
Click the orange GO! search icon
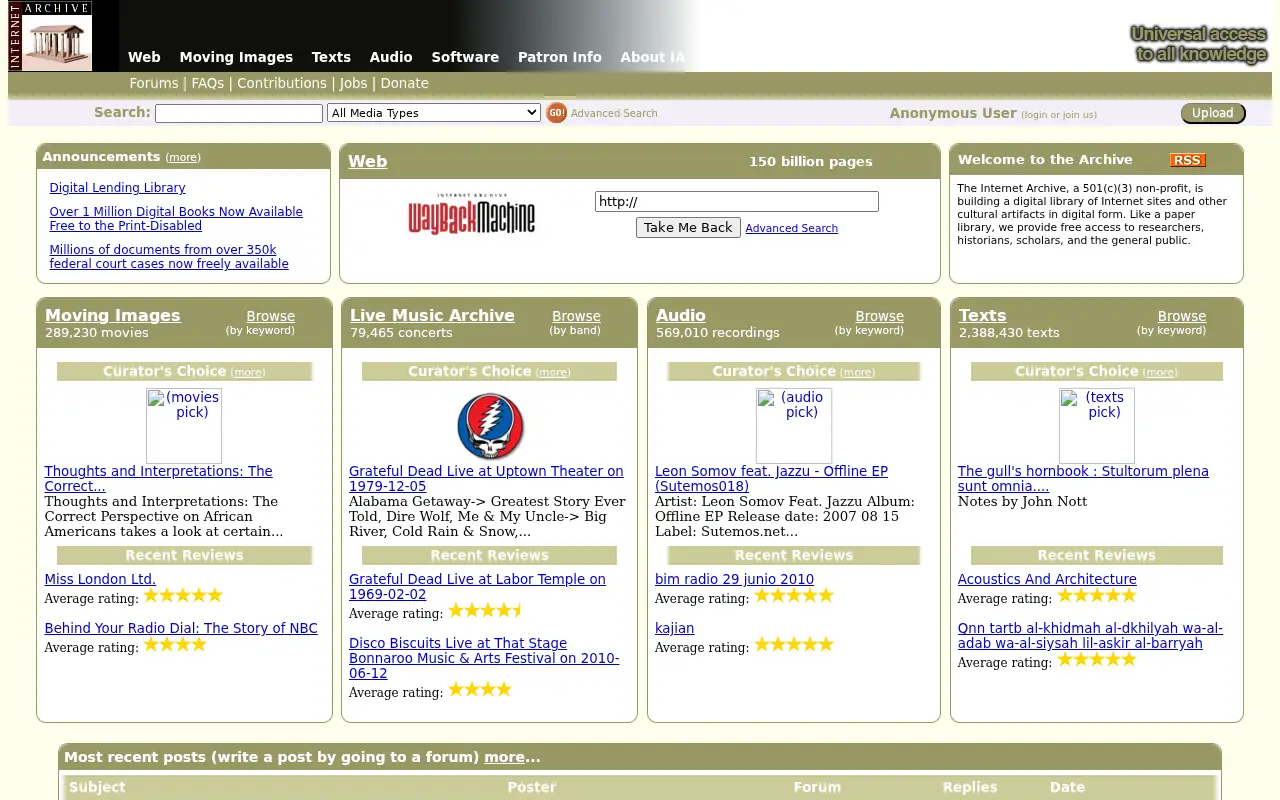coord(556,113)
